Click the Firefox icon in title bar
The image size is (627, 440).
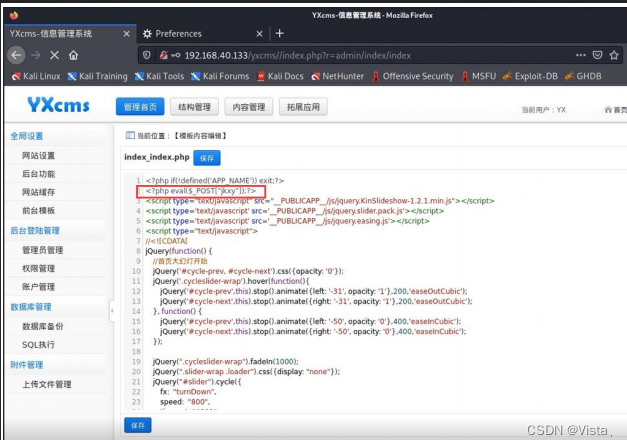14,15
